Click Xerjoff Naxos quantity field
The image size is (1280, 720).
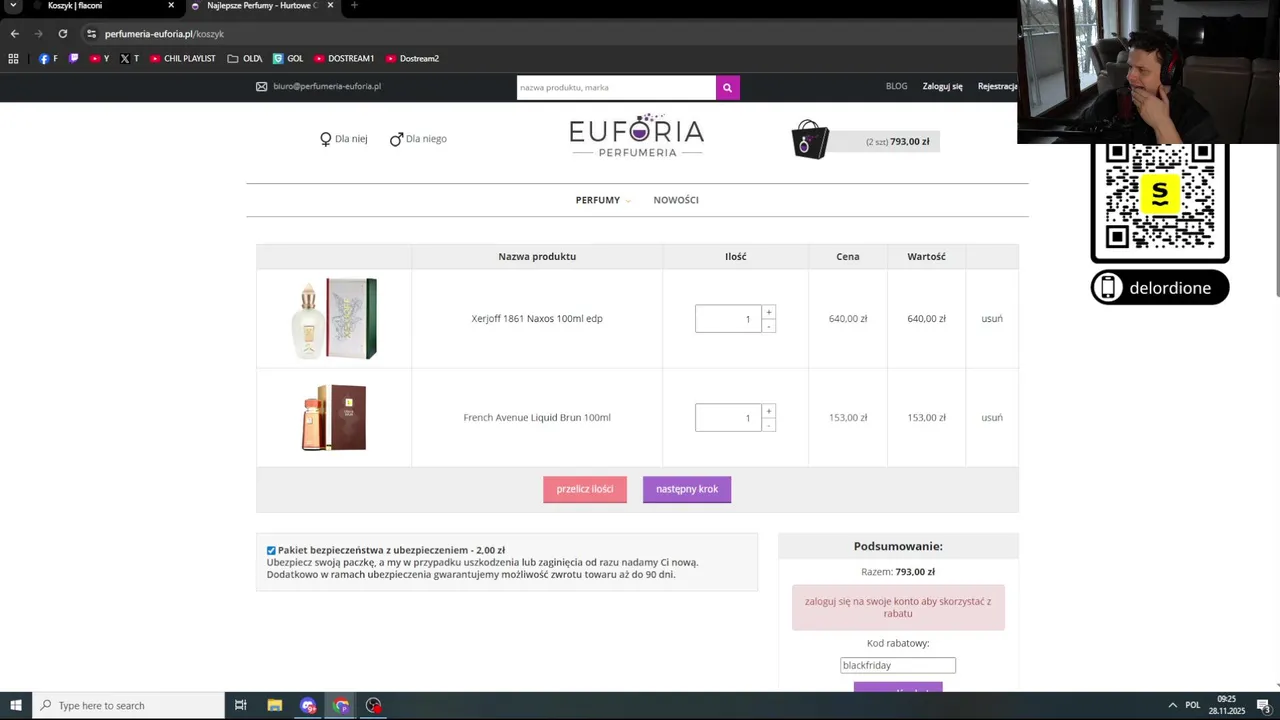coord(728,319)
